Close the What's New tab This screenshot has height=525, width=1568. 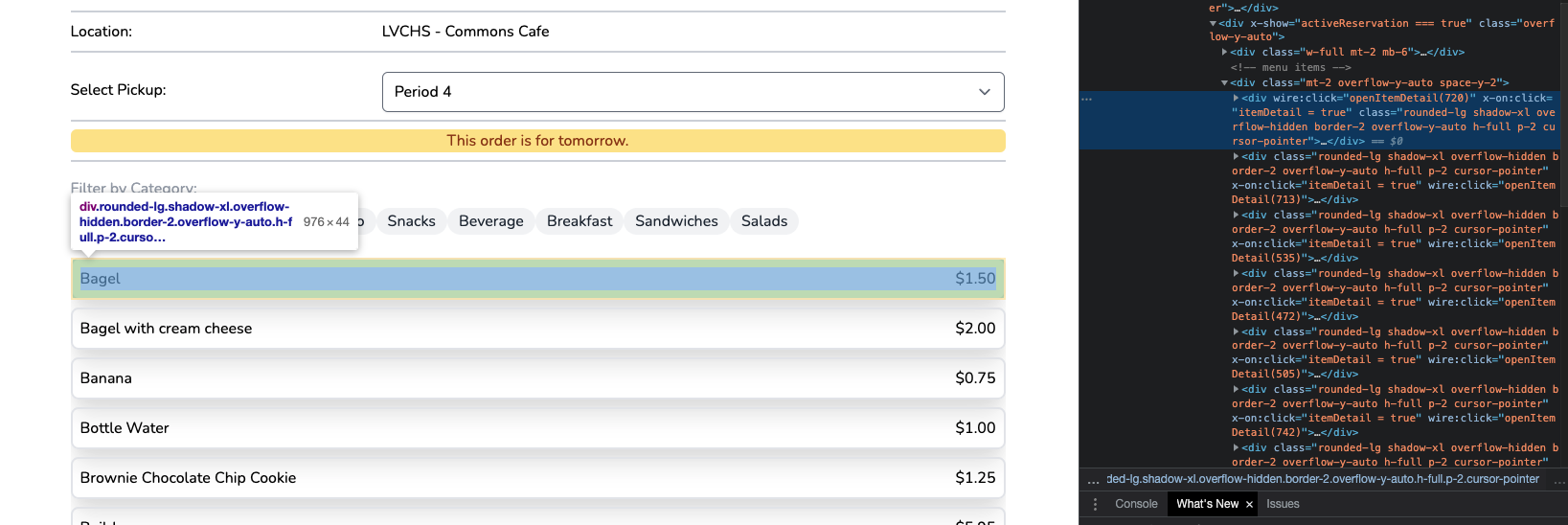pyautogui.click(x=1249, y=504)
